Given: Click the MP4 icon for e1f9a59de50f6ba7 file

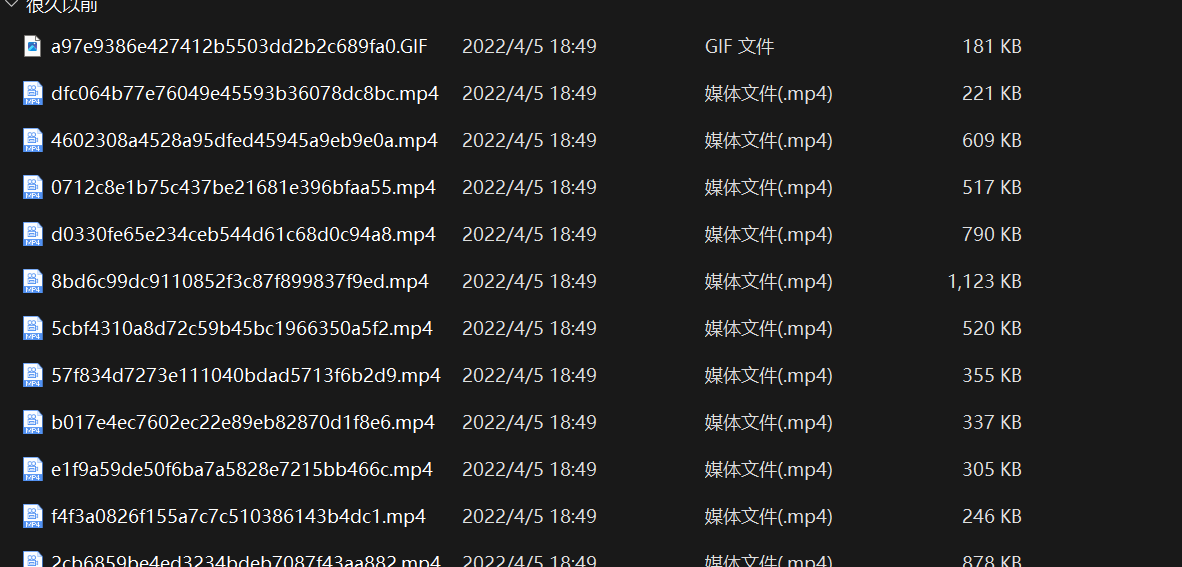Looking at the screenshot, I should (x=33, y=469).
